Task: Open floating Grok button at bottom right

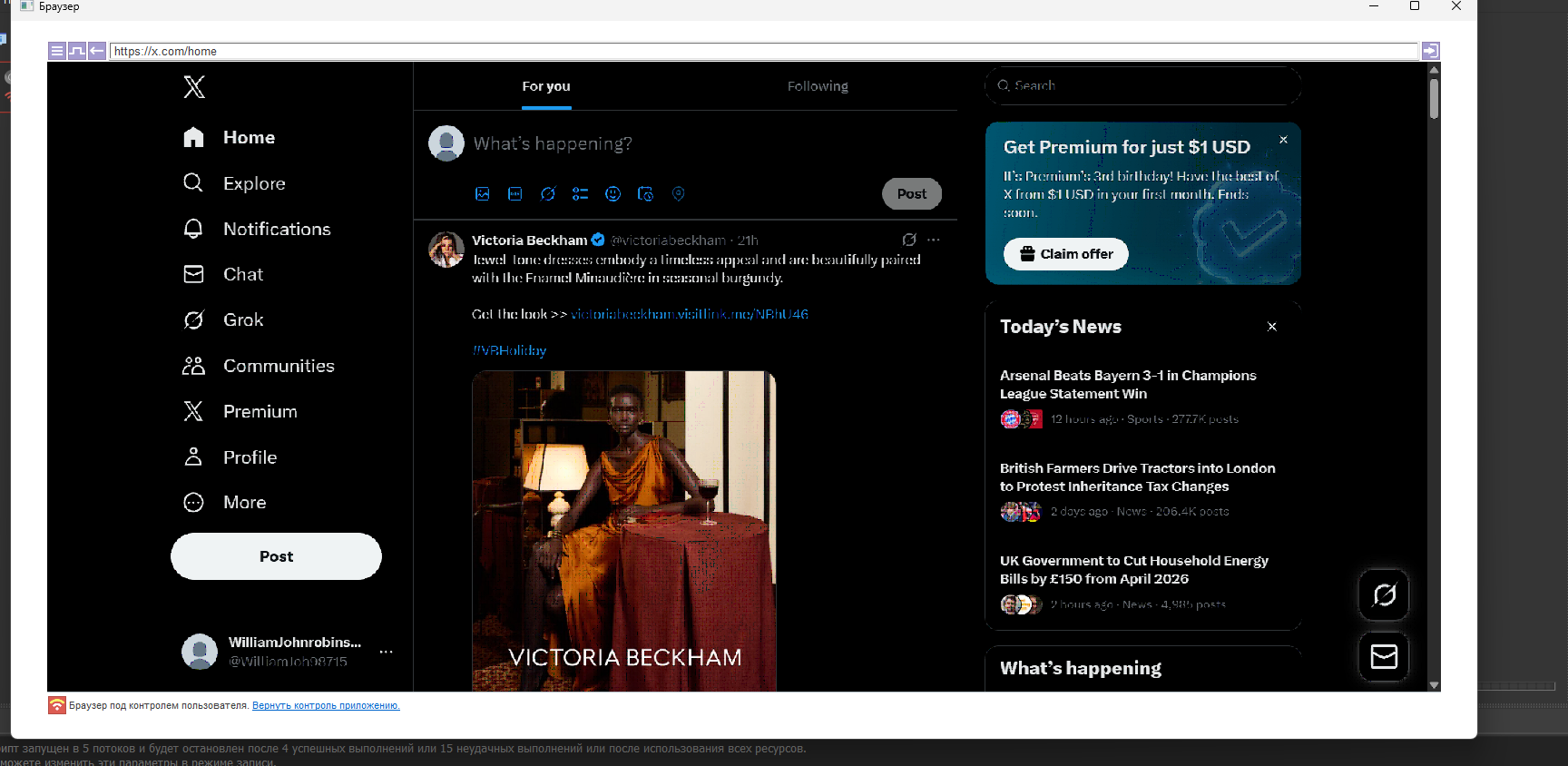Action: tap(1384, 595)
